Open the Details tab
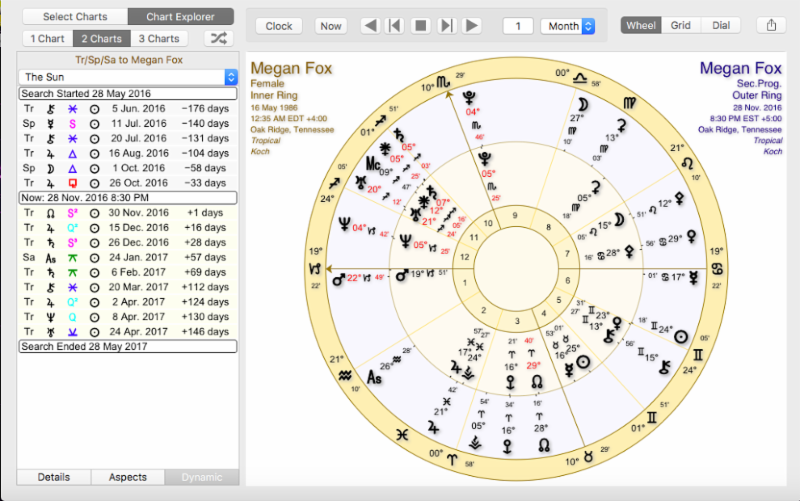800x501 pixels. (x=54, y=477)
